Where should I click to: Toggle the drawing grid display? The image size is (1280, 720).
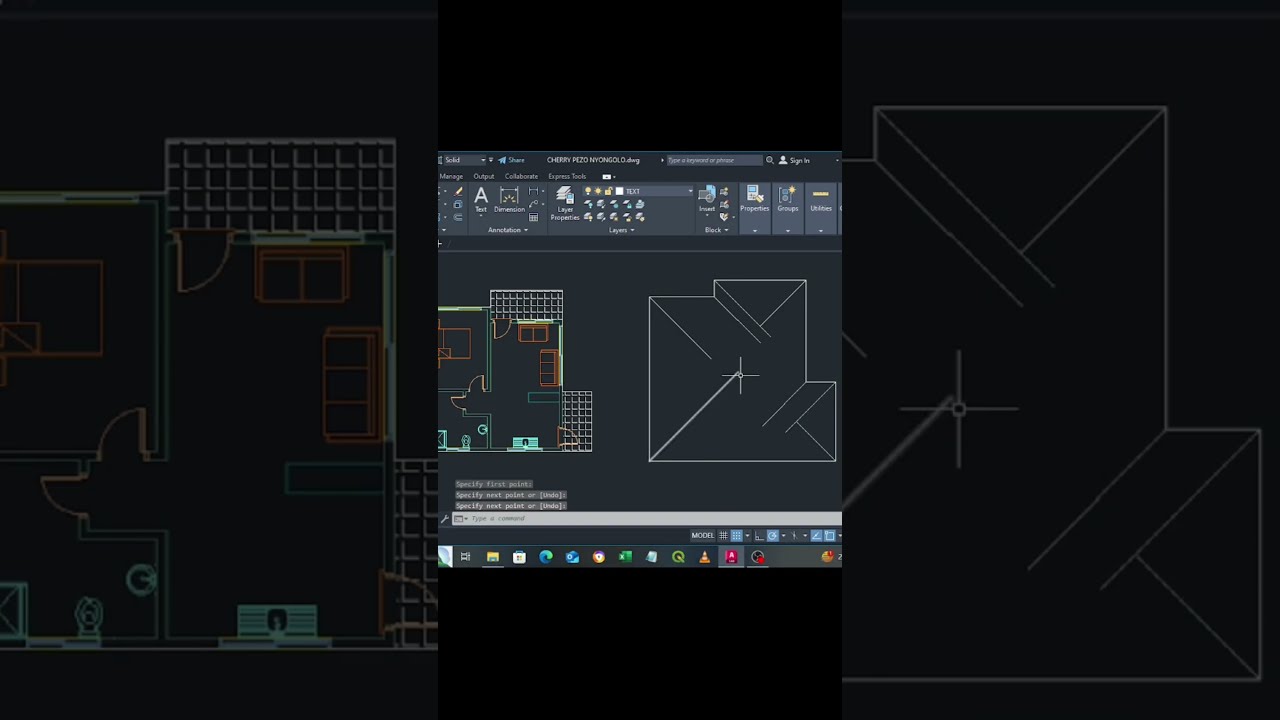click(x=723, y=535)
